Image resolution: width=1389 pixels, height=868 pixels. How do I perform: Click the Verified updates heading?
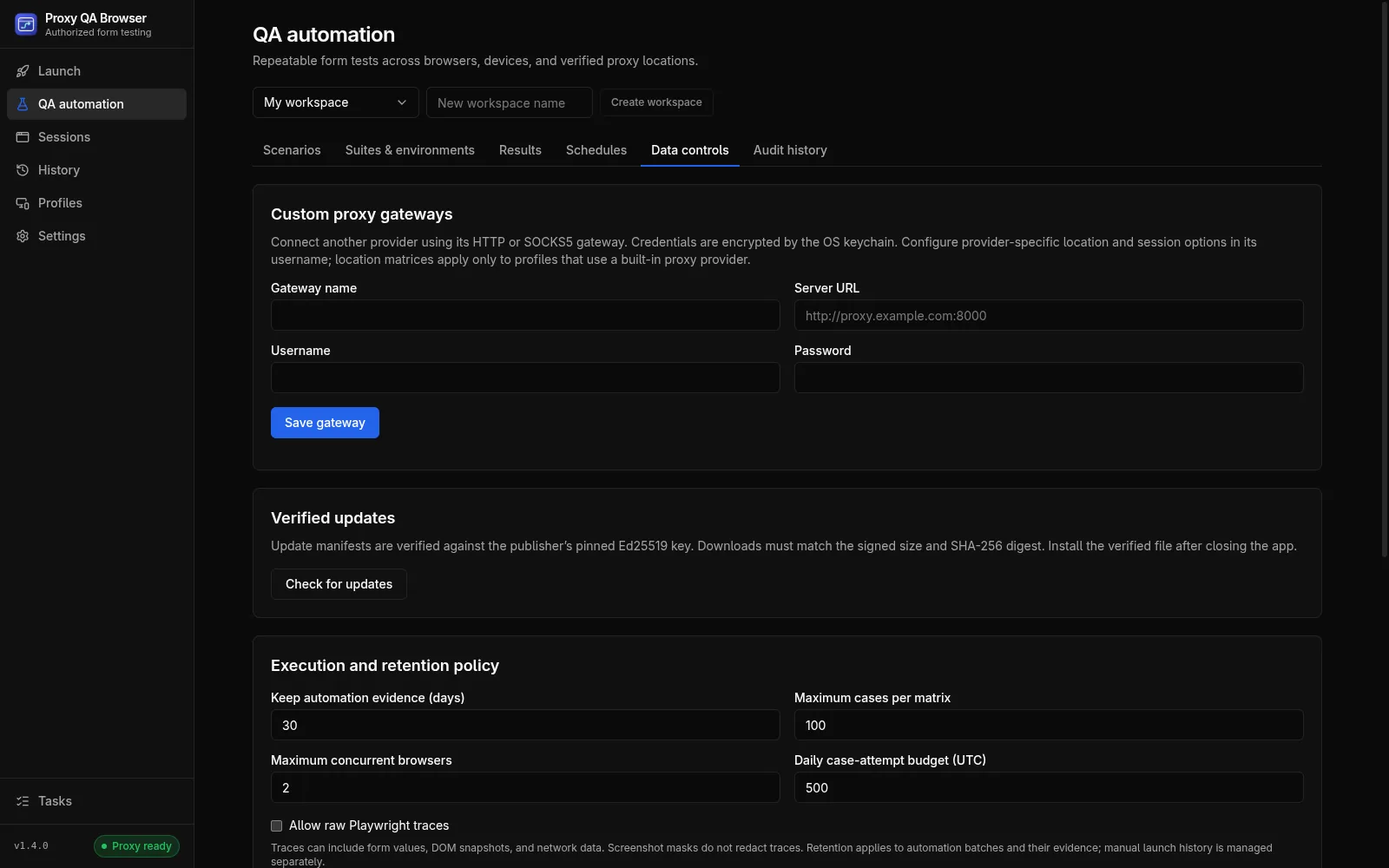tap(332, 518)
